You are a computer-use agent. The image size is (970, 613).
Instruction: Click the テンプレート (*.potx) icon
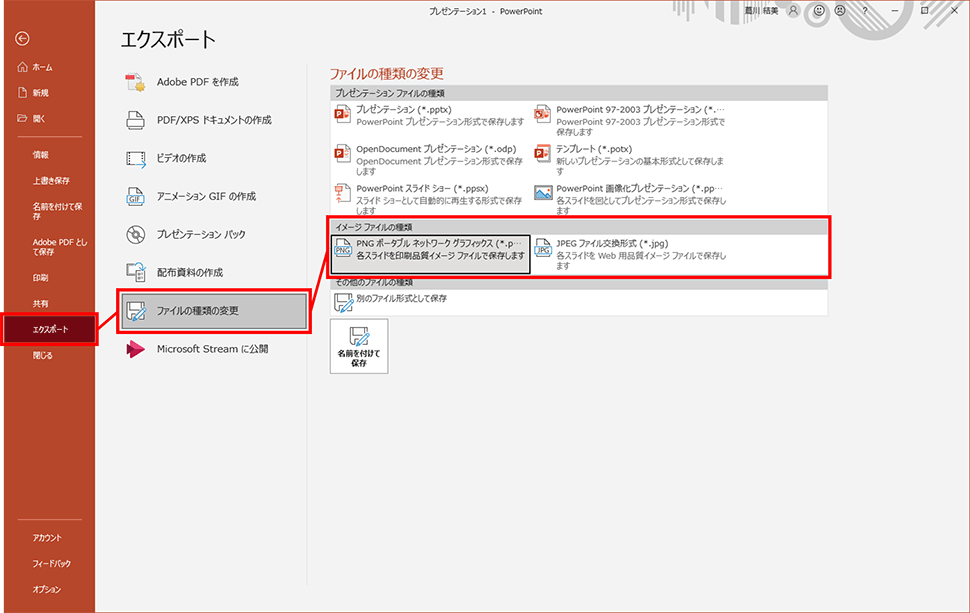pos(543,153)
